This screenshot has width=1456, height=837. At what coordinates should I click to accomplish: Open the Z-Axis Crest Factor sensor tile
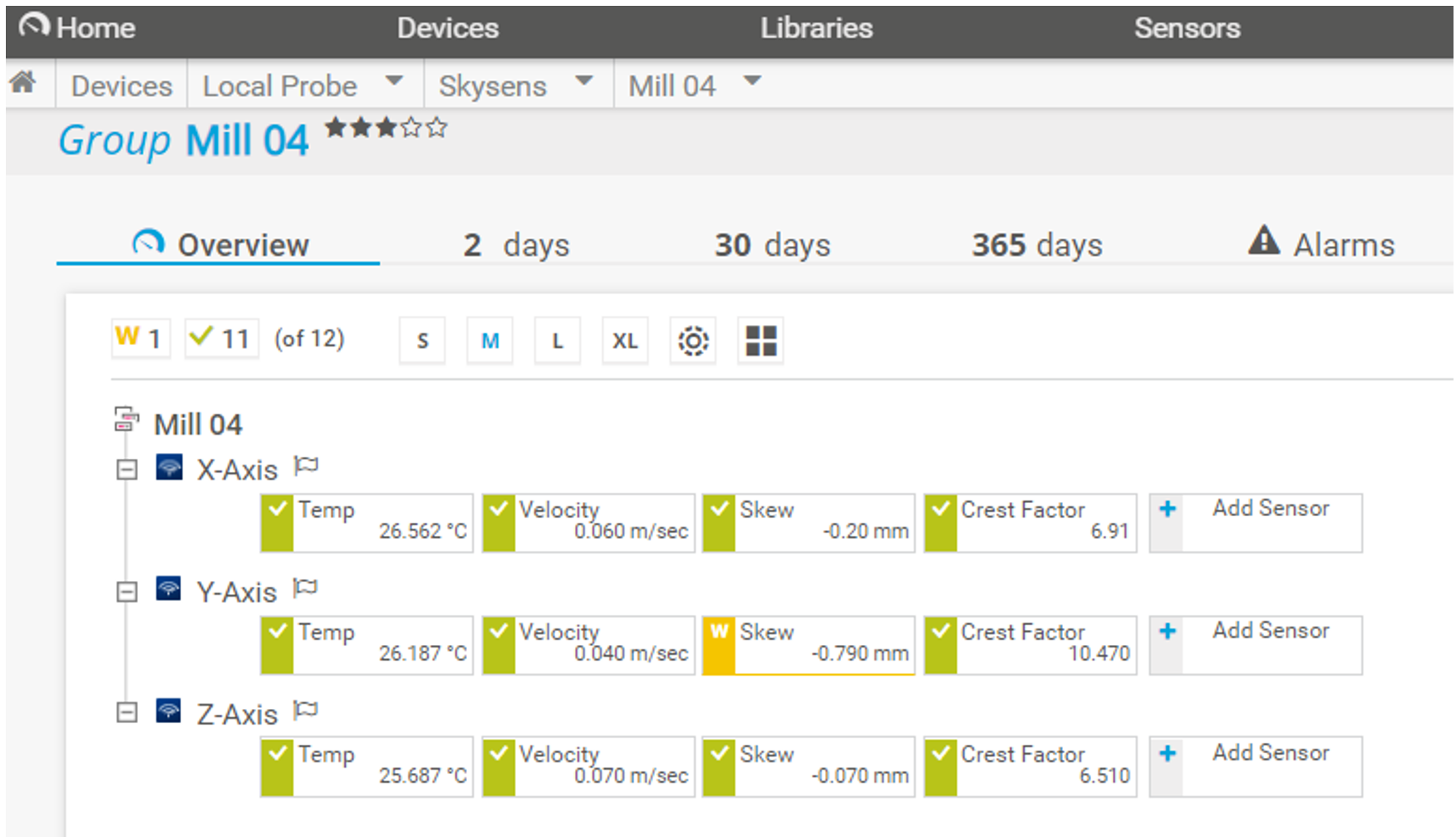pyautogui.click(x=1030, y=766)
